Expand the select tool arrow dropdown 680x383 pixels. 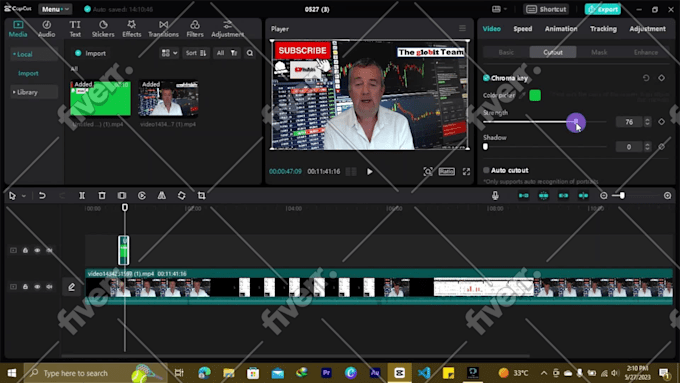point(24,196)
